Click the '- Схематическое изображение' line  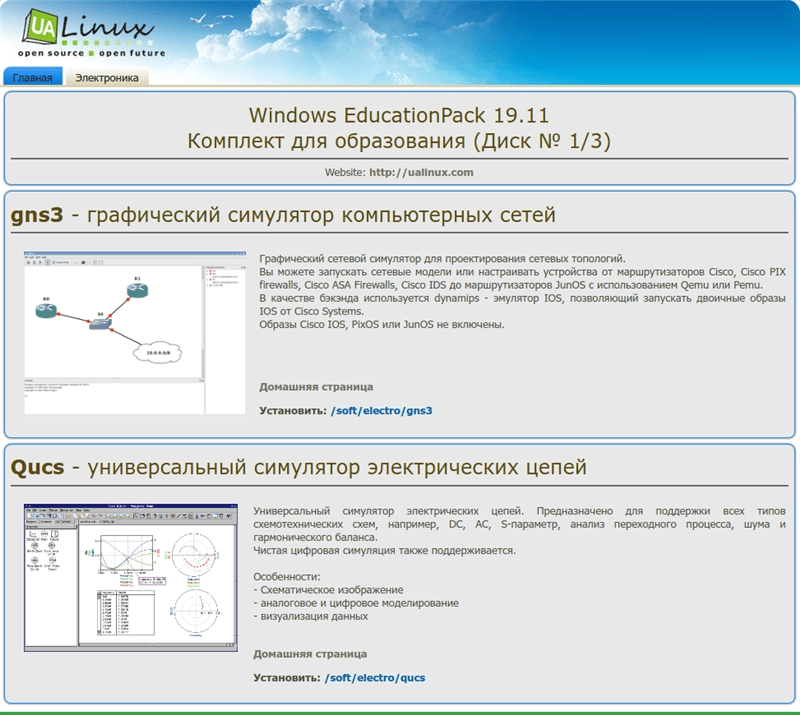click(328, 590)
